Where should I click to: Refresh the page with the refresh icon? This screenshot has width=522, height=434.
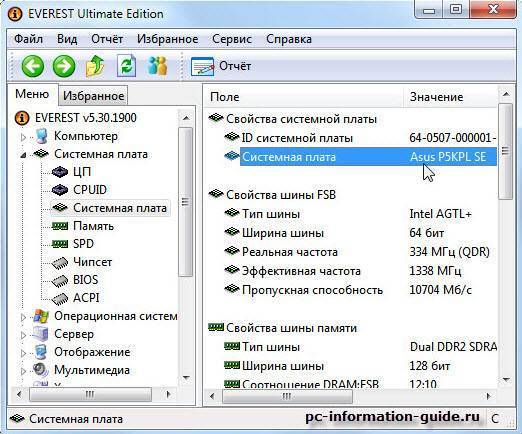[x=126, y=66]
